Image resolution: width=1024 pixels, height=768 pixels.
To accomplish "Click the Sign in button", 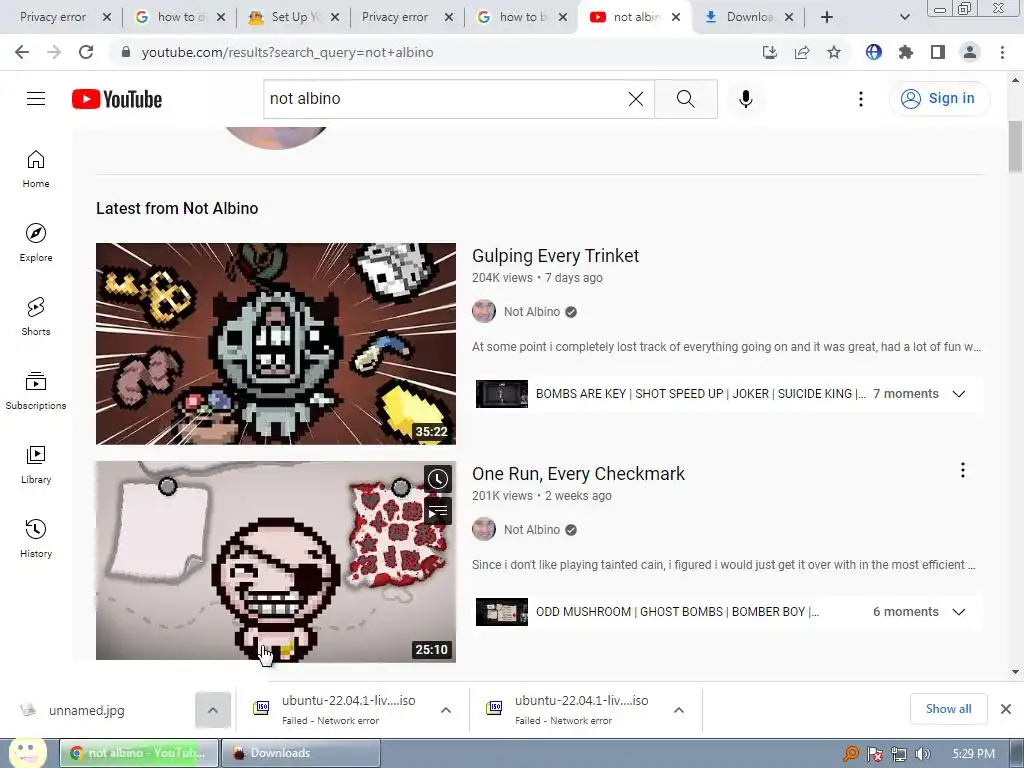I will (939, 99).
